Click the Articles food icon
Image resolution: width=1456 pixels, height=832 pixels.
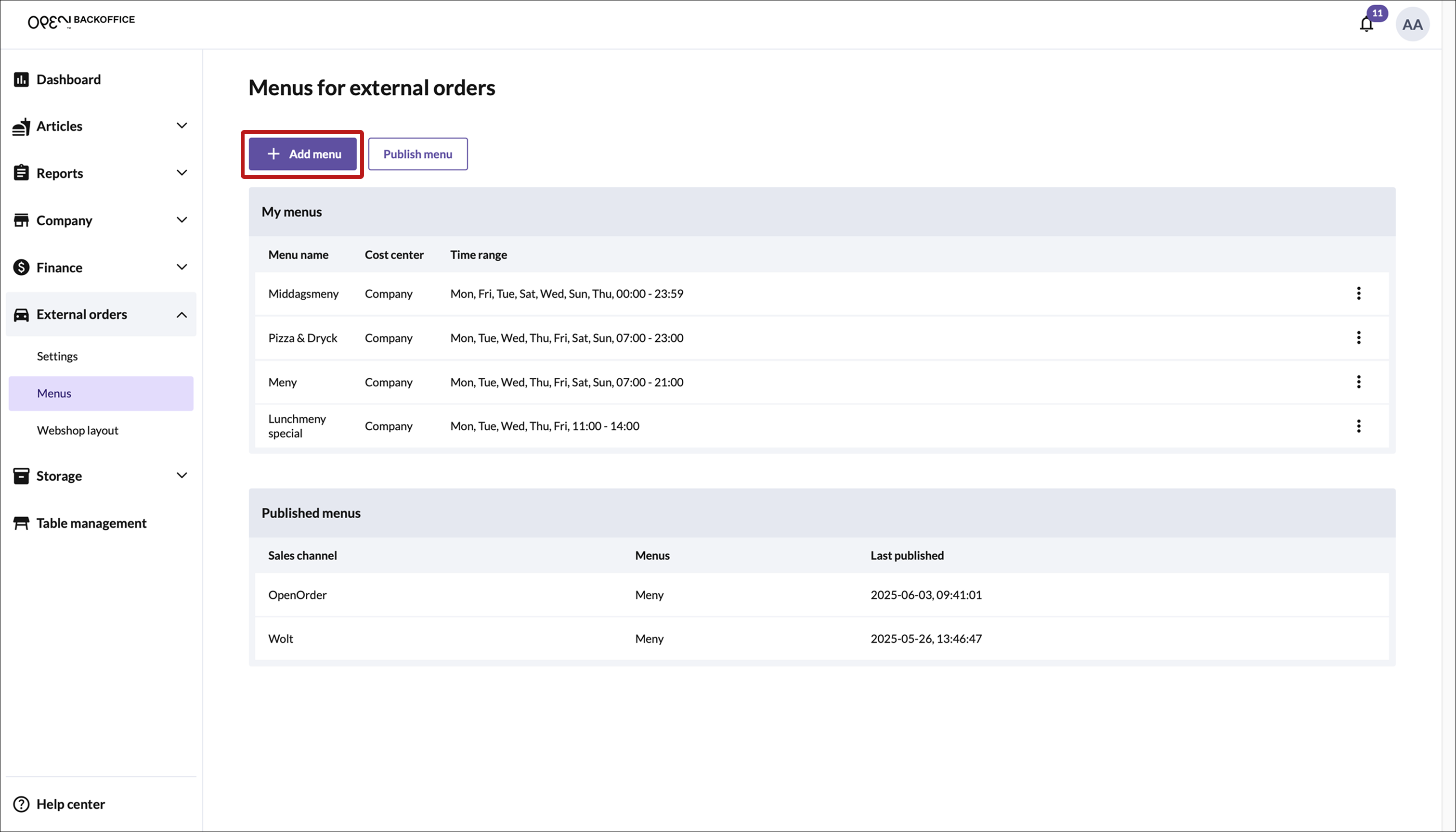click(21, 126)
